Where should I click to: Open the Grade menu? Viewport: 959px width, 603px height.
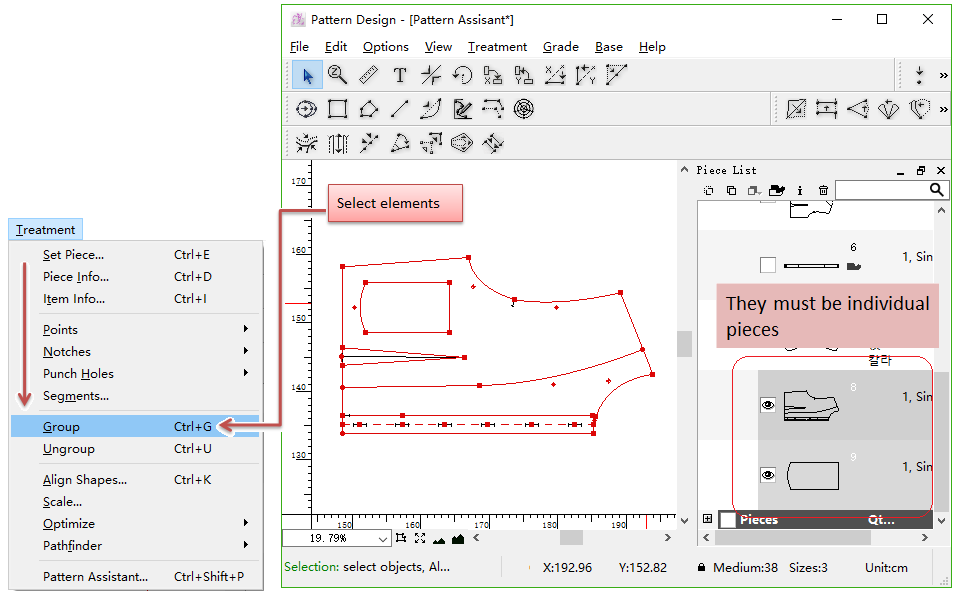coord(560,47)
